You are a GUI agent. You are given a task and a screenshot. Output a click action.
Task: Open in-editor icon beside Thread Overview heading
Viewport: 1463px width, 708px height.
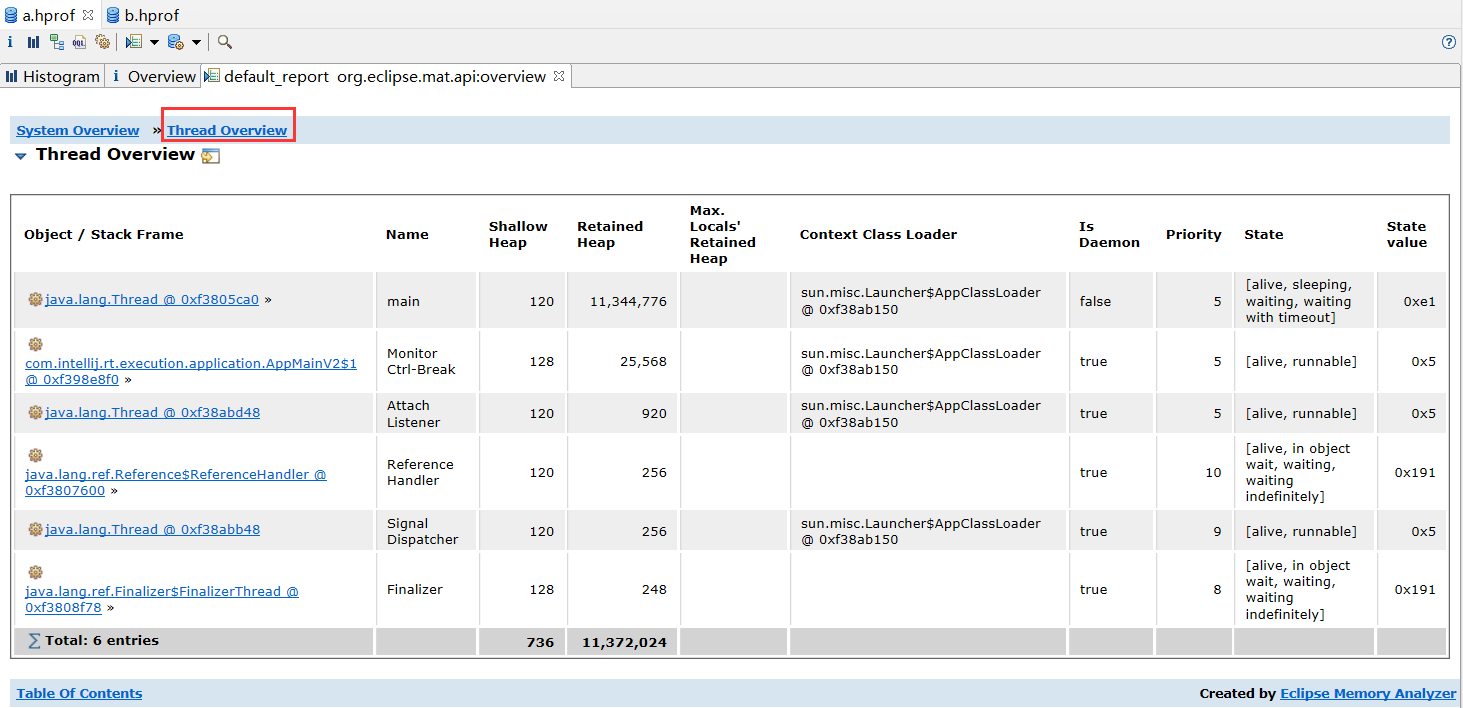coord(210,156)
